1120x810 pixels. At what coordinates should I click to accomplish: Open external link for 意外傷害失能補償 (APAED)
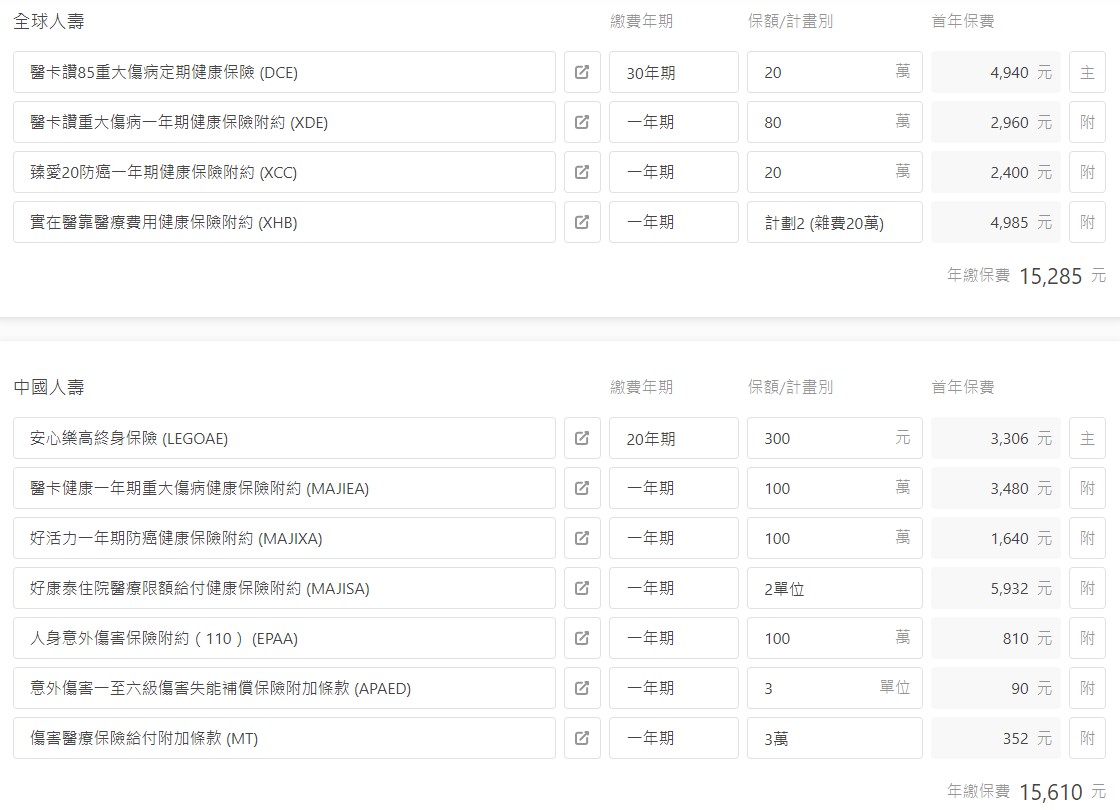pyautogui.click(x=582, y=688)
